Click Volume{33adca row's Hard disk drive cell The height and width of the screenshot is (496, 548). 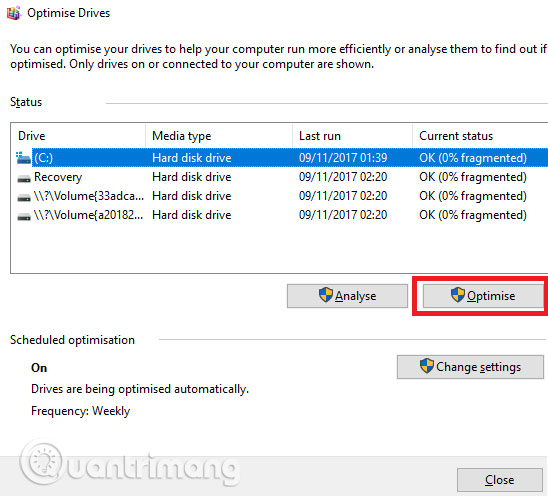(x=192, y=196)
